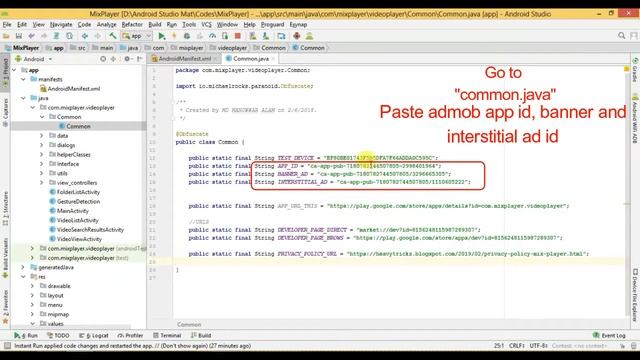Screen dimensions: 640x360
Task: Open the File menu
Action: click(x=7, y=24)
